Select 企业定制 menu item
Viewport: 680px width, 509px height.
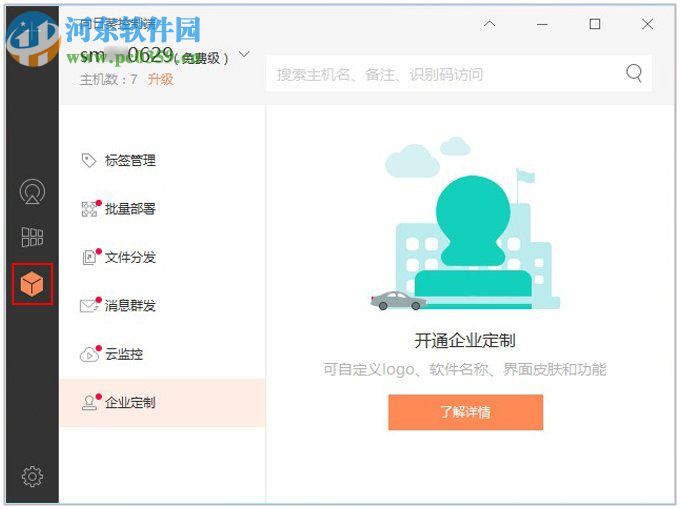click(x=163, y=403)
